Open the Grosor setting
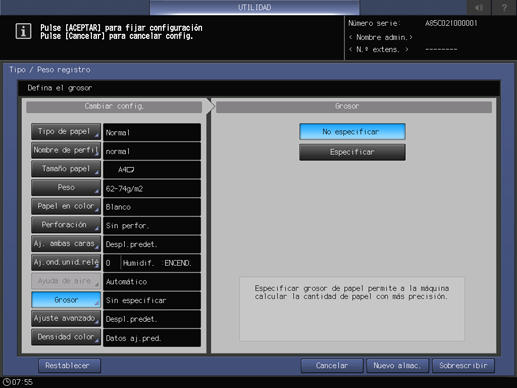 coord(66,300)
